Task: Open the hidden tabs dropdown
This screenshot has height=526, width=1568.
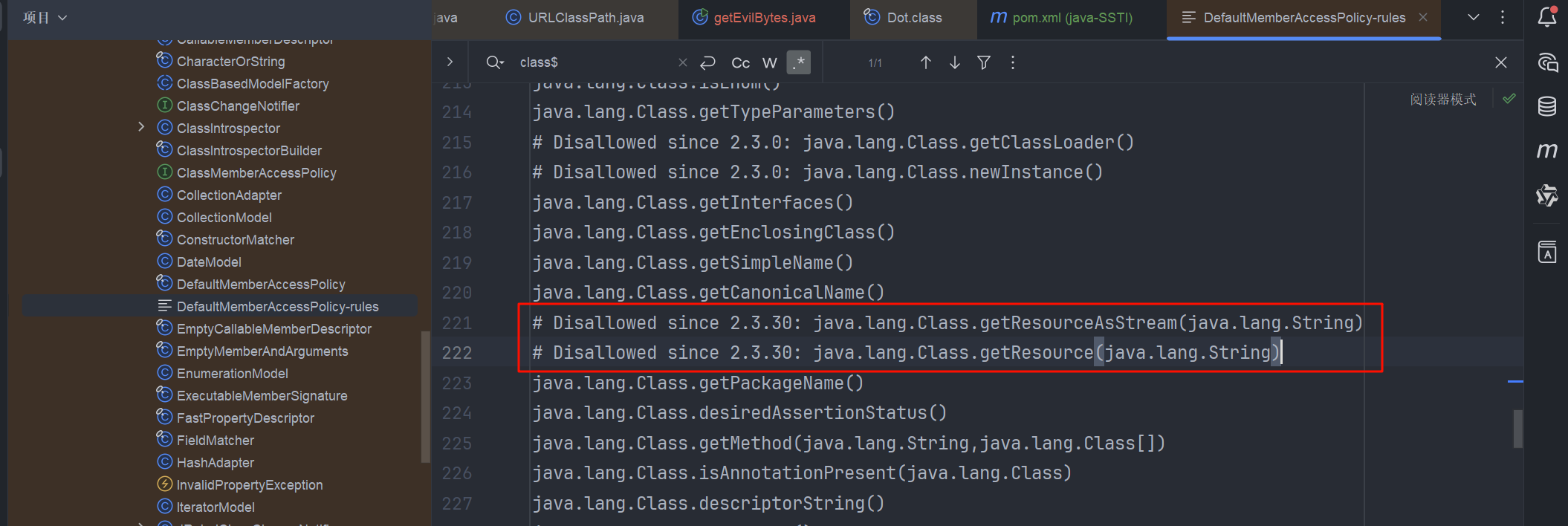Action: 1474,17
